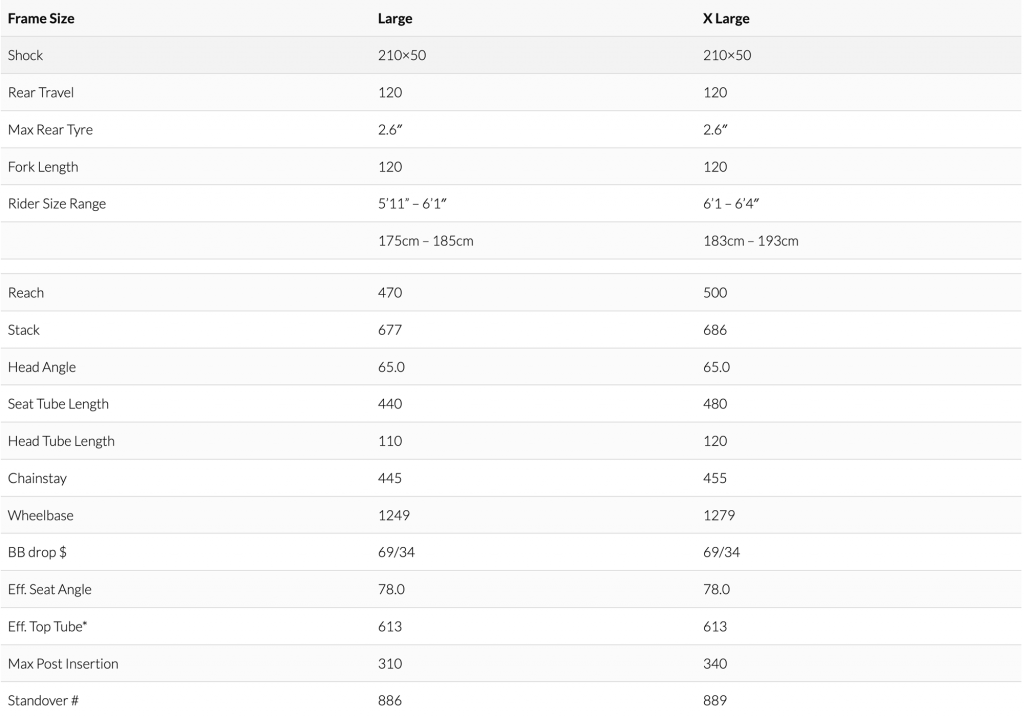Click the Fork Length row label
This screenshot has height=717, width=1024.
(x=43, y=166)
